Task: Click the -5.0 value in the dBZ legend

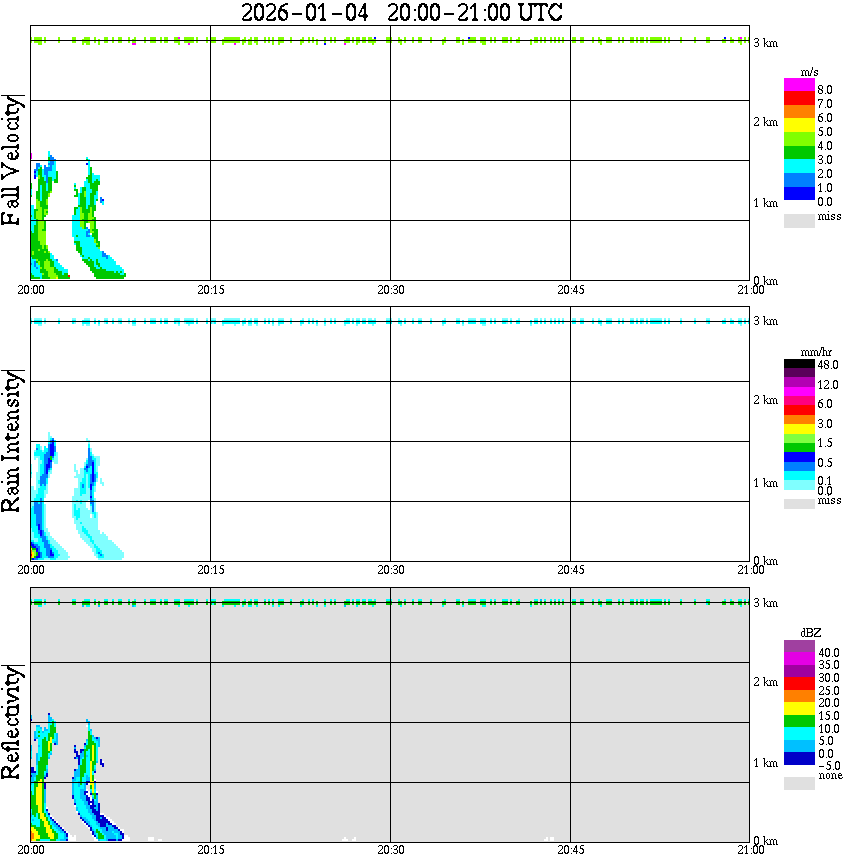Action: pos(829,766)
